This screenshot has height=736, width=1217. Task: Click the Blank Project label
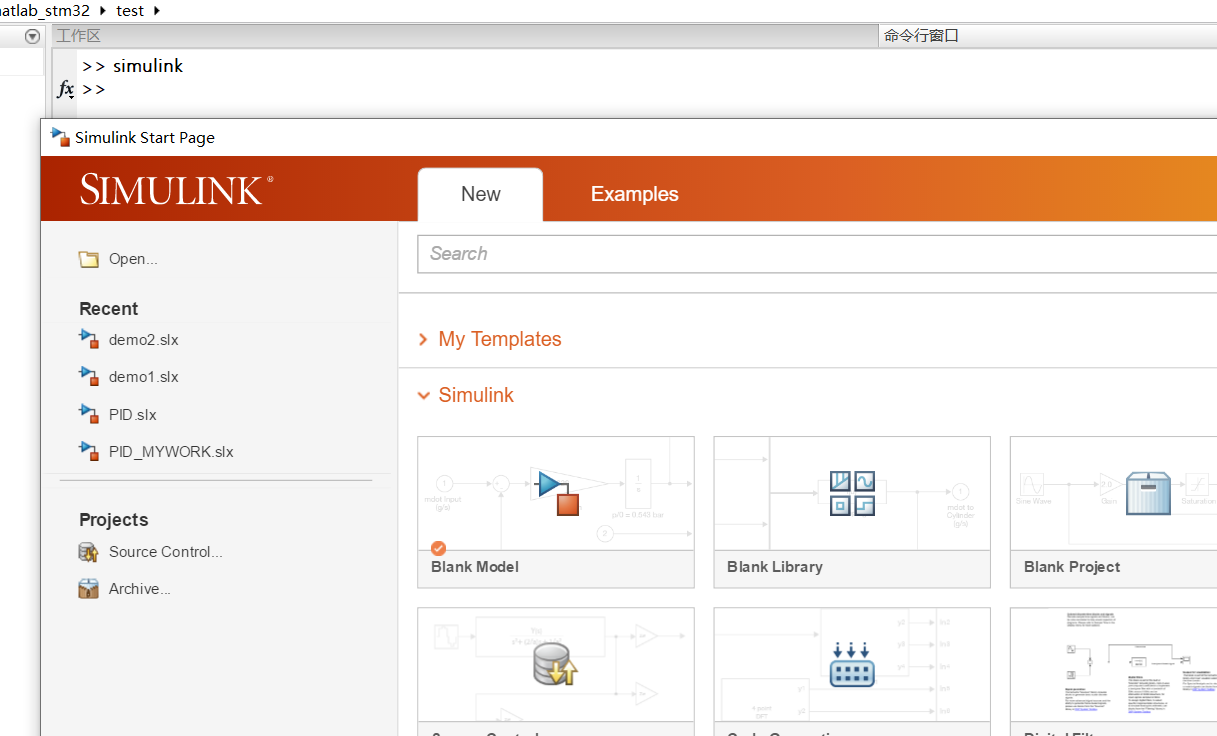[x=1072, y=567]
